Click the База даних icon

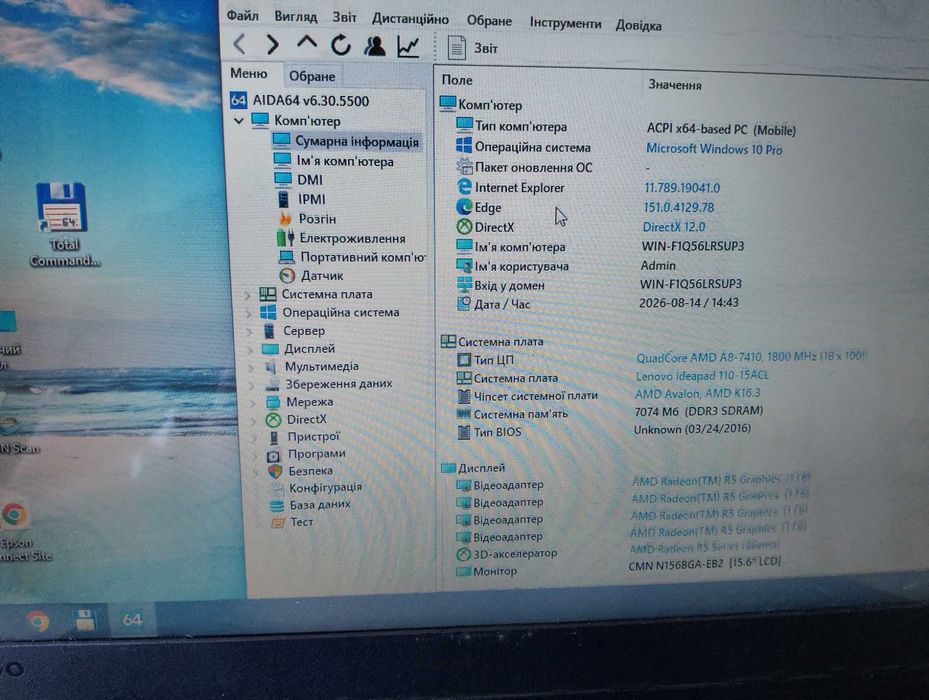point(277,506)
